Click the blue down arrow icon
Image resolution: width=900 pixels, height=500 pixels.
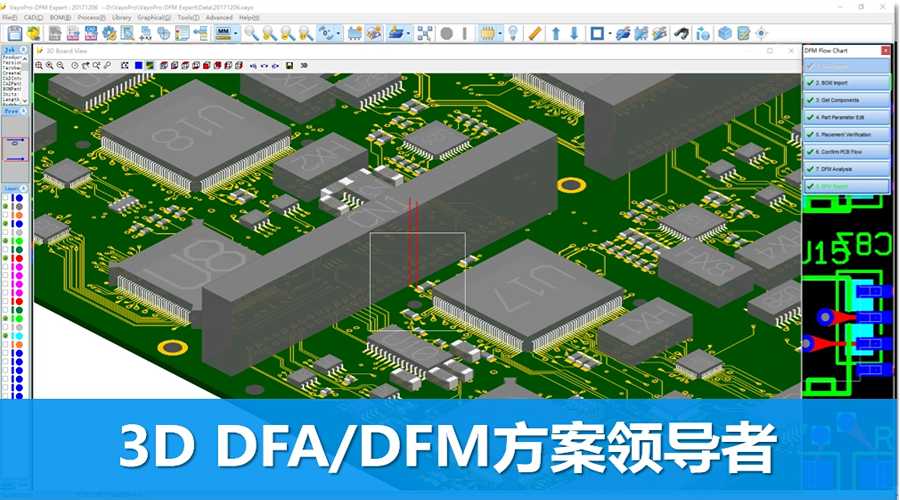[x=574, y=34]
